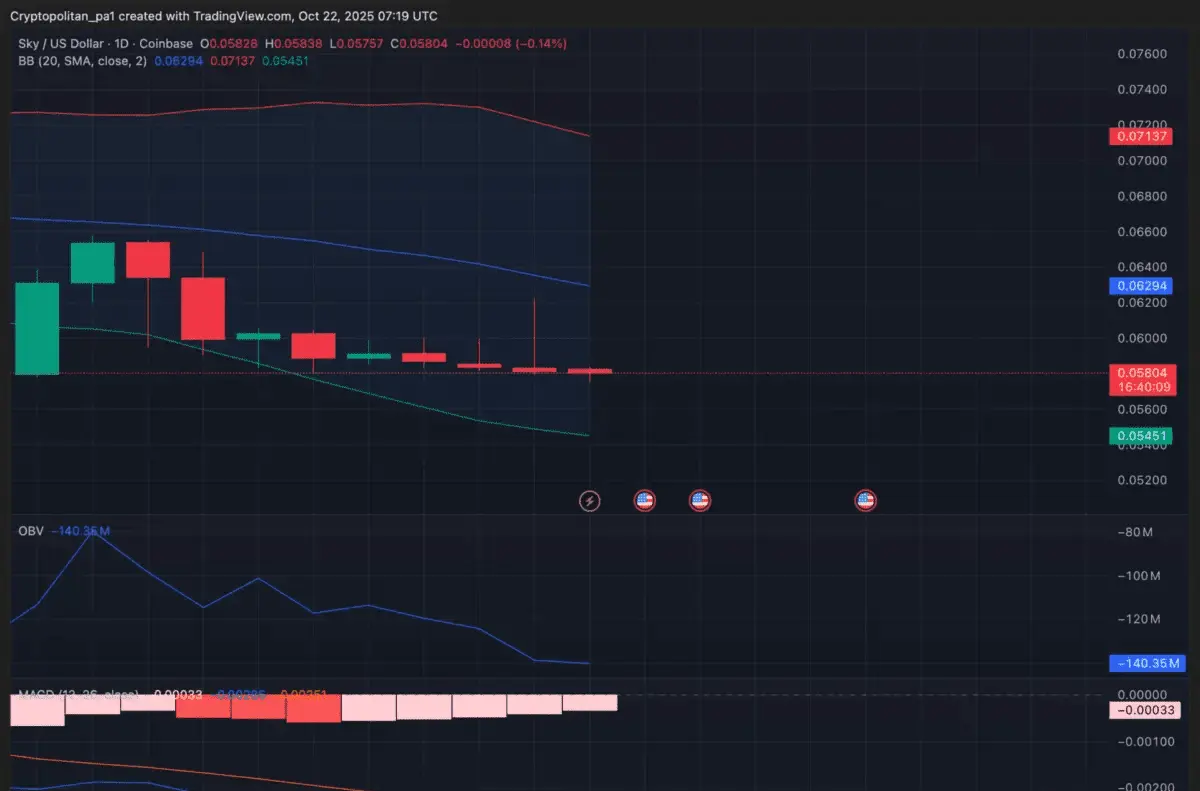Click the rightmost US flag event icon

865,500
